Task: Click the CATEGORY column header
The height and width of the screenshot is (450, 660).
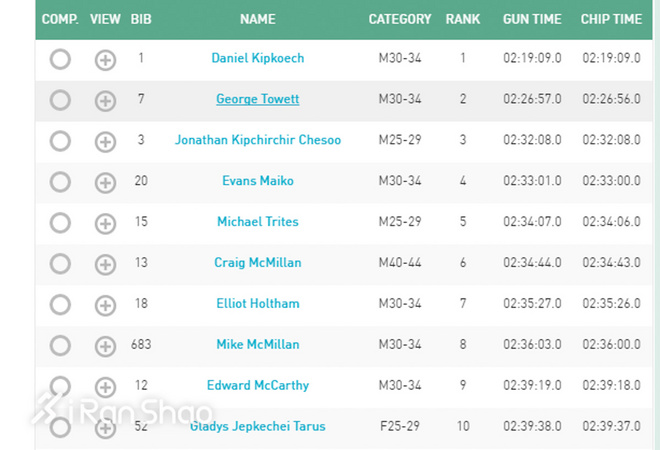Action: coord(400,19)
